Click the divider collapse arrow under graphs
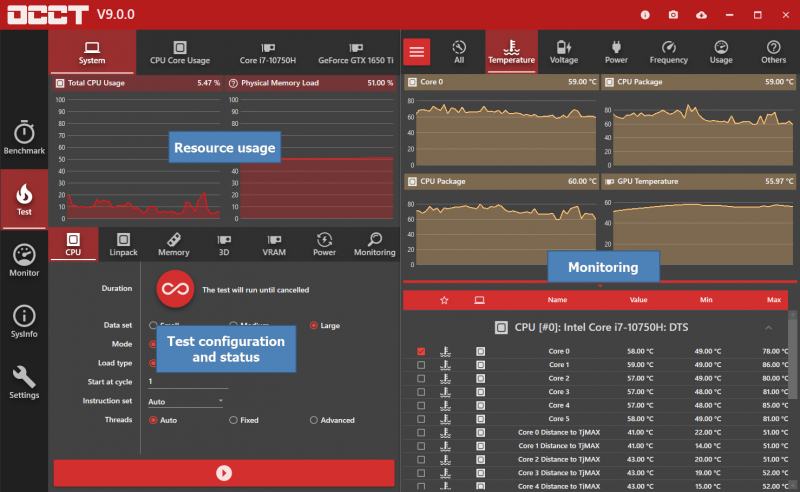 (x=600, y=286)
